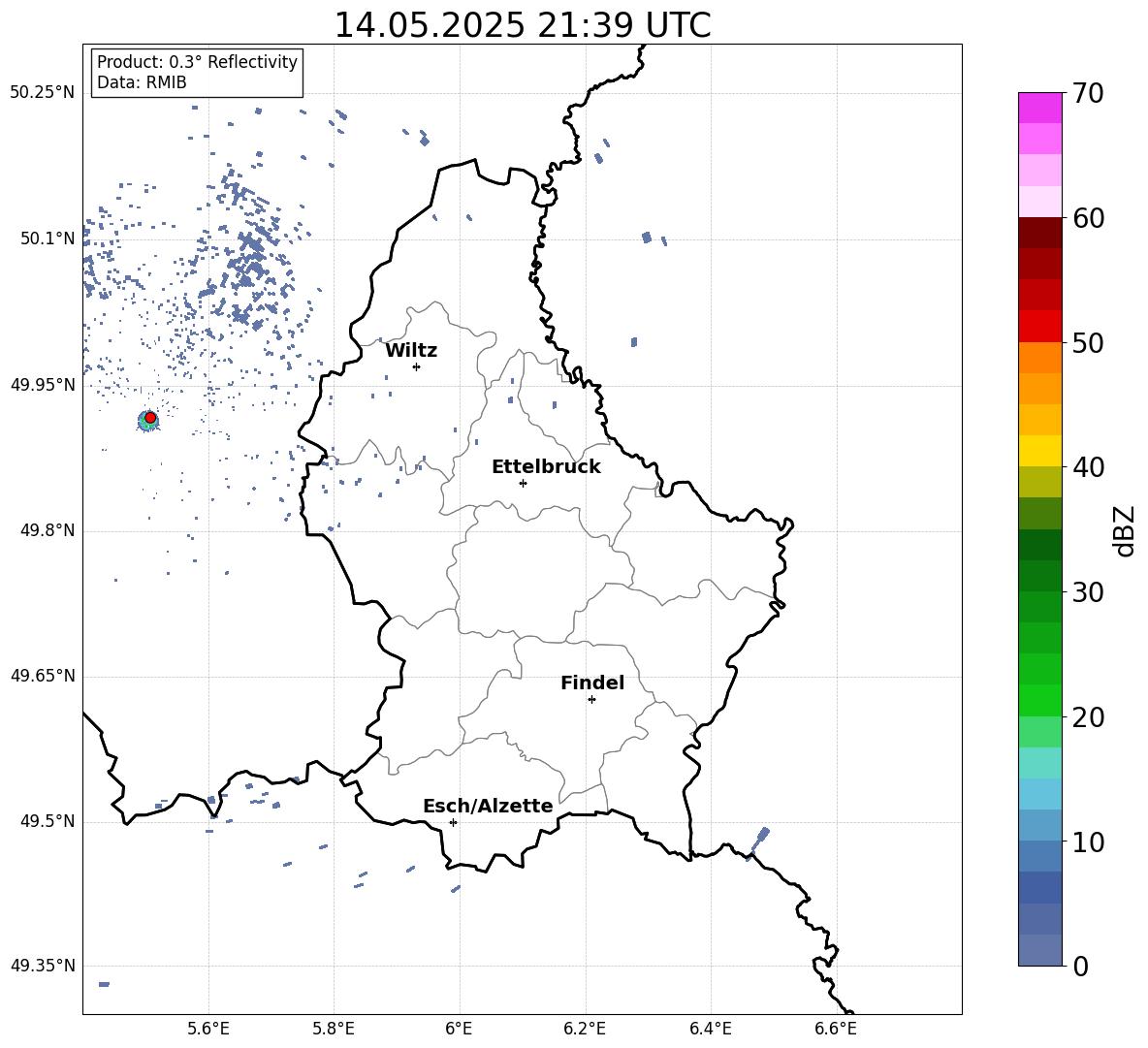This screenshot has width=1148, height=1048.
Task: Click the 49.5°N latitude label
Action: click(x=48, y=821)
